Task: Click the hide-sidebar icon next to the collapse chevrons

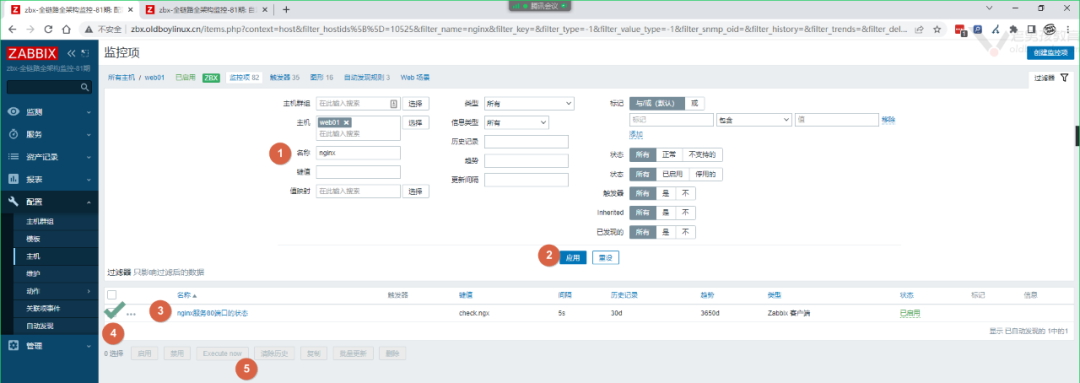Action: [x=85, y=53]
